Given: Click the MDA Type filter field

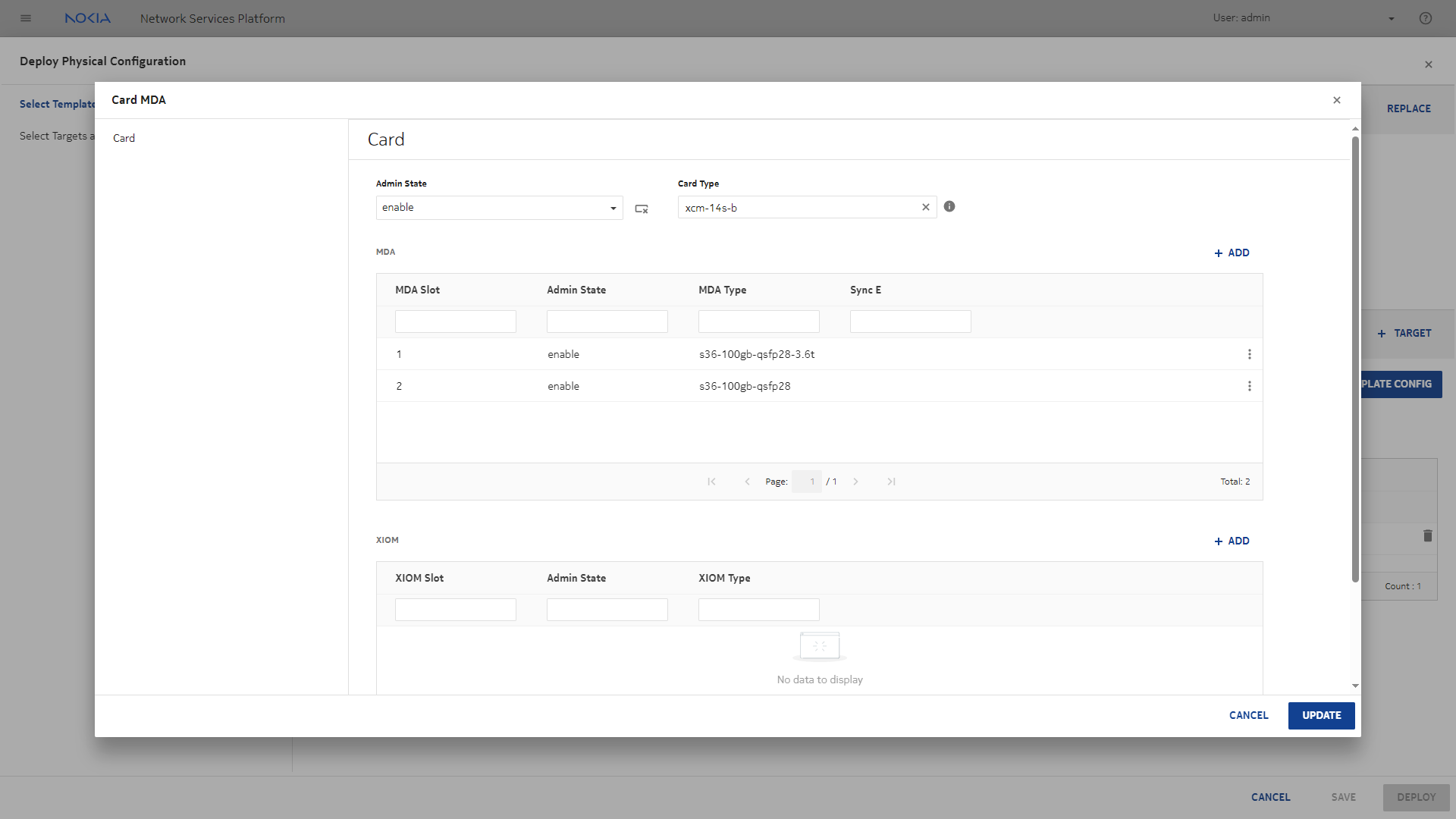Looking at the screenshot, I should point(758,322).
